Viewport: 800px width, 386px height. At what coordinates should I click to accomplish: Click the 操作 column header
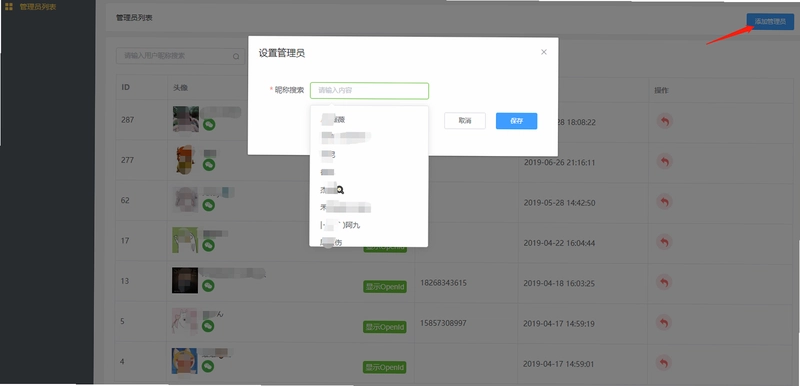(662, 91)
